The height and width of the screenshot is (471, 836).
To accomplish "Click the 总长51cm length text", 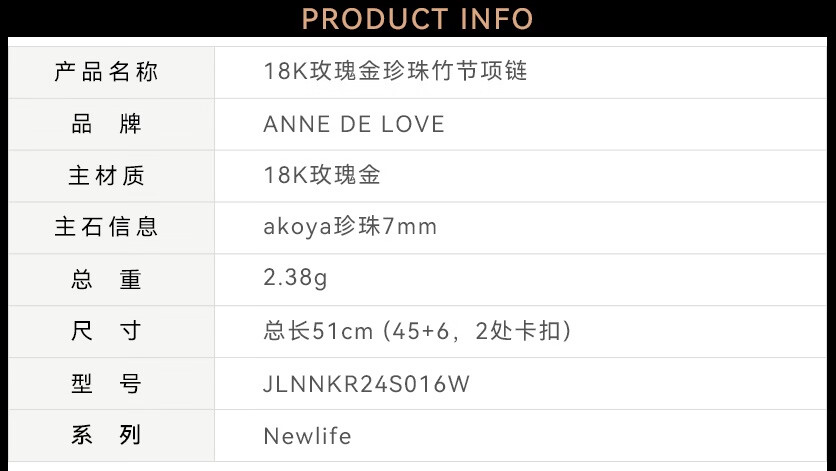I will coord(318,331).
